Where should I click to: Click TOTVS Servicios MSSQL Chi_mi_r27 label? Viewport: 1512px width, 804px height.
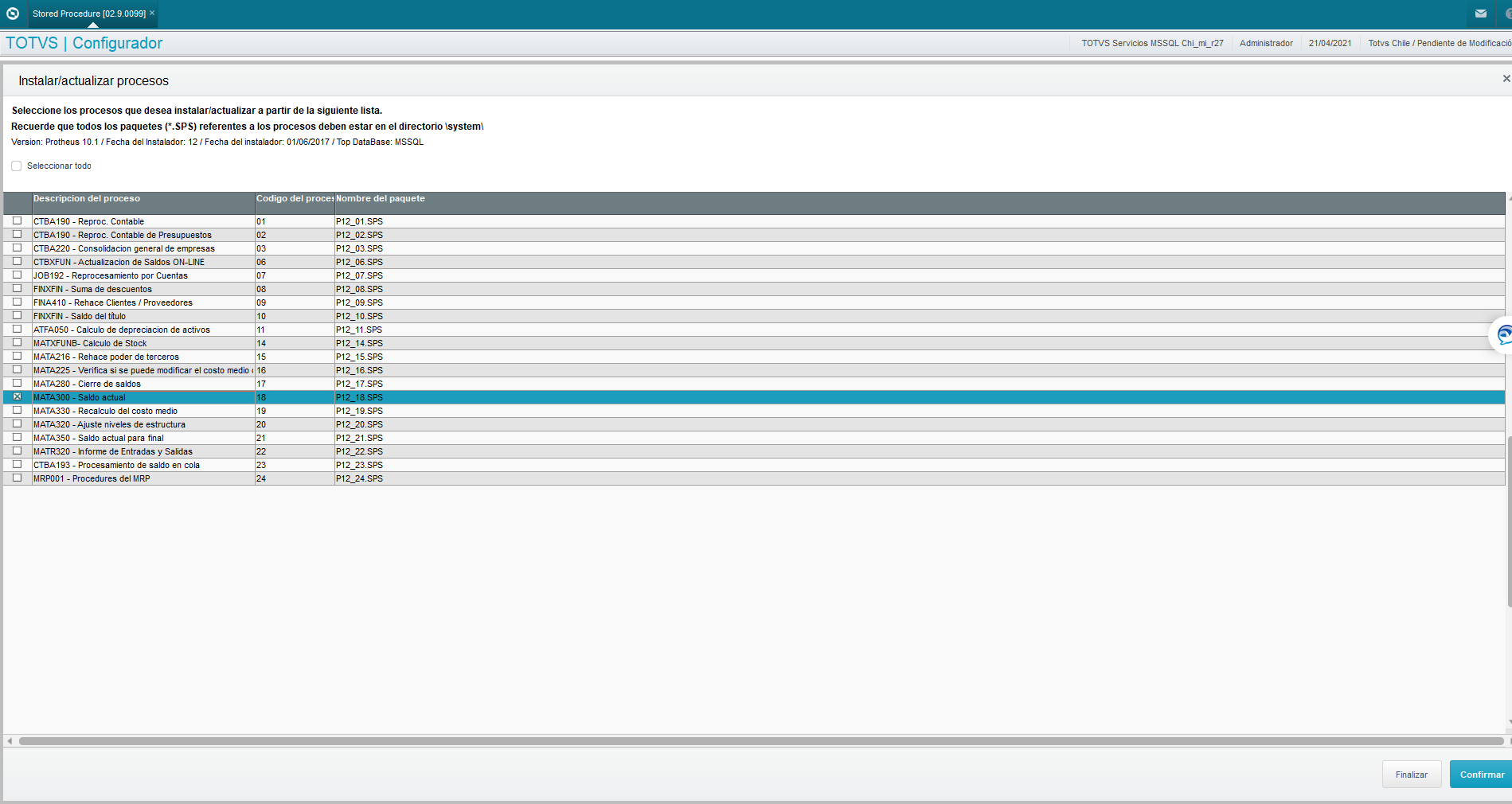[x=1152, y=43]
